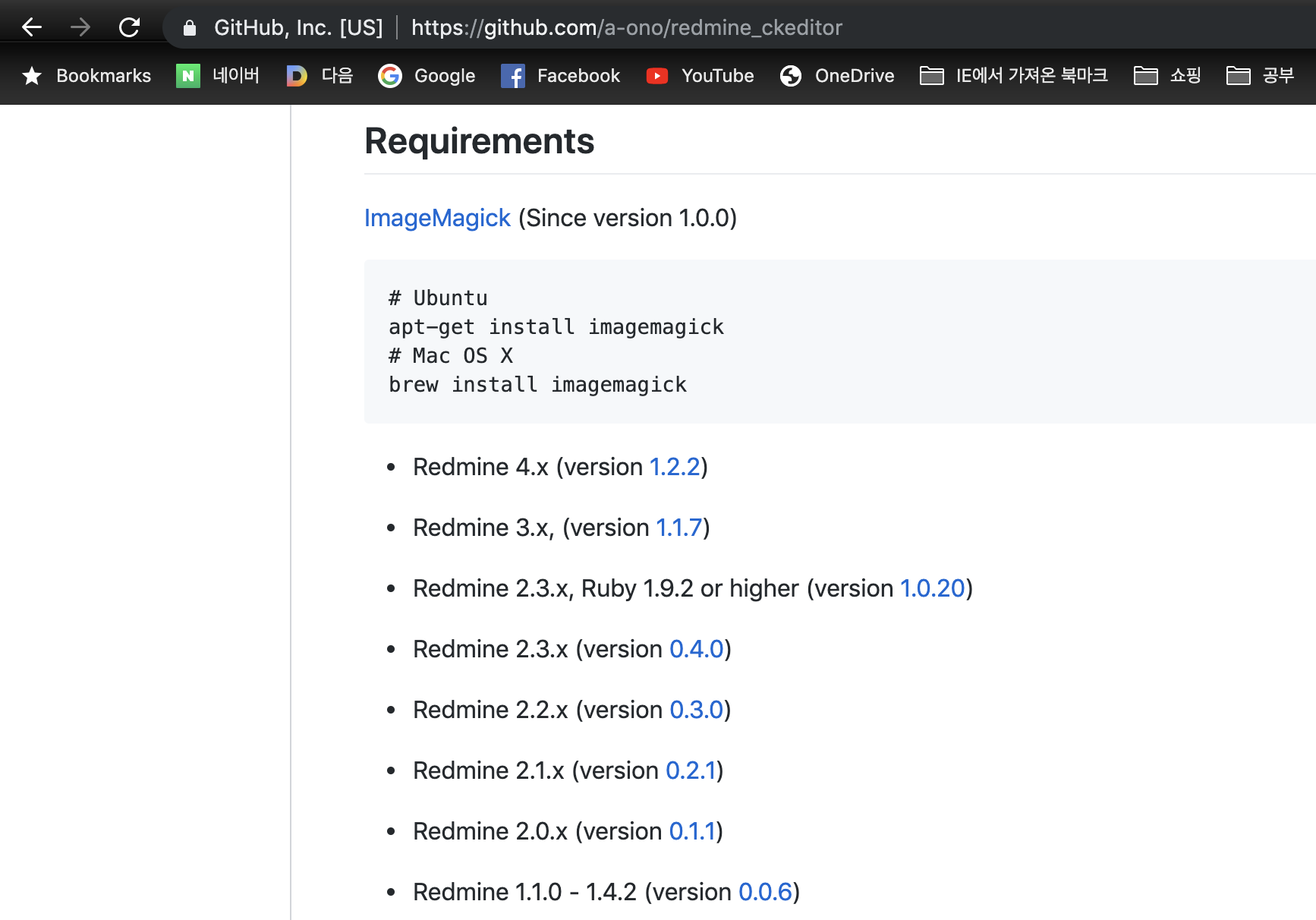The width and height of the screenshot is (1316, 920).
Task: Reload the page with refresh icon
Action: pyautogui.click(x=130, y=27)
